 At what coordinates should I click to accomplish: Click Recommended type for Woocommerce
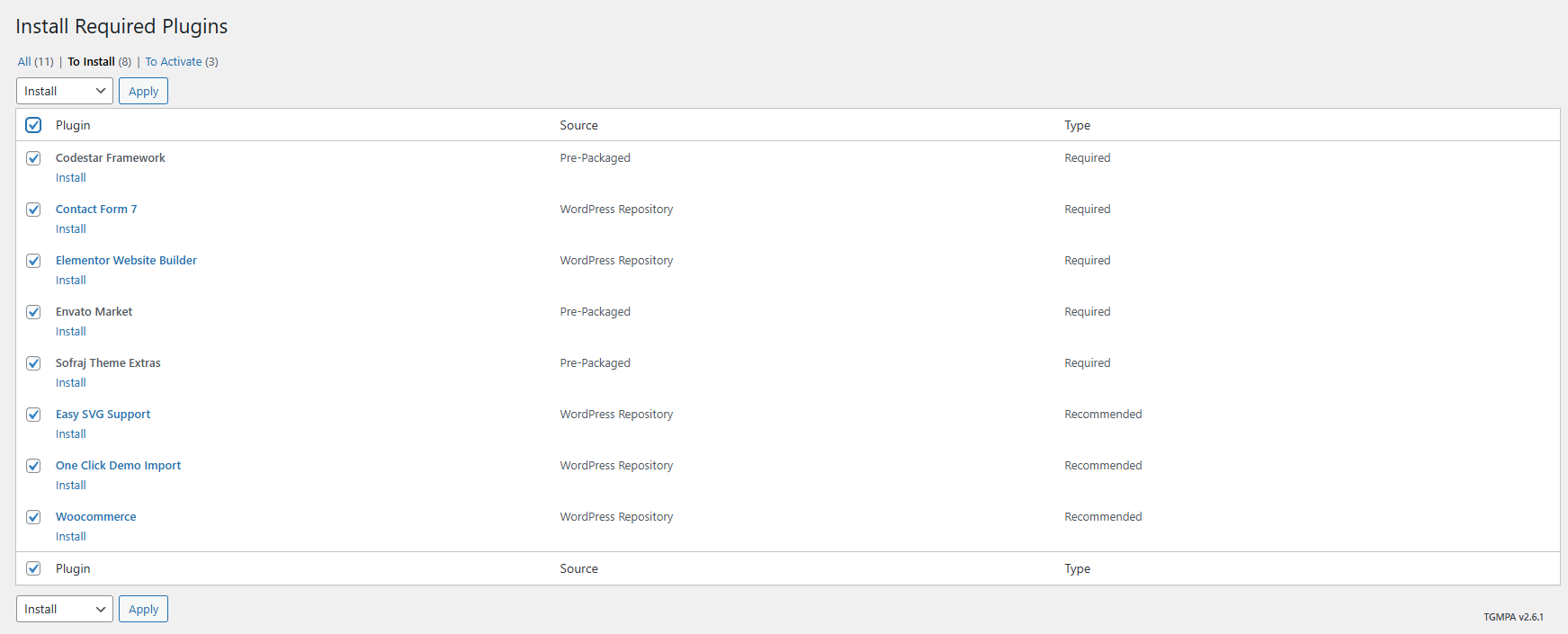coord(1103,517)
